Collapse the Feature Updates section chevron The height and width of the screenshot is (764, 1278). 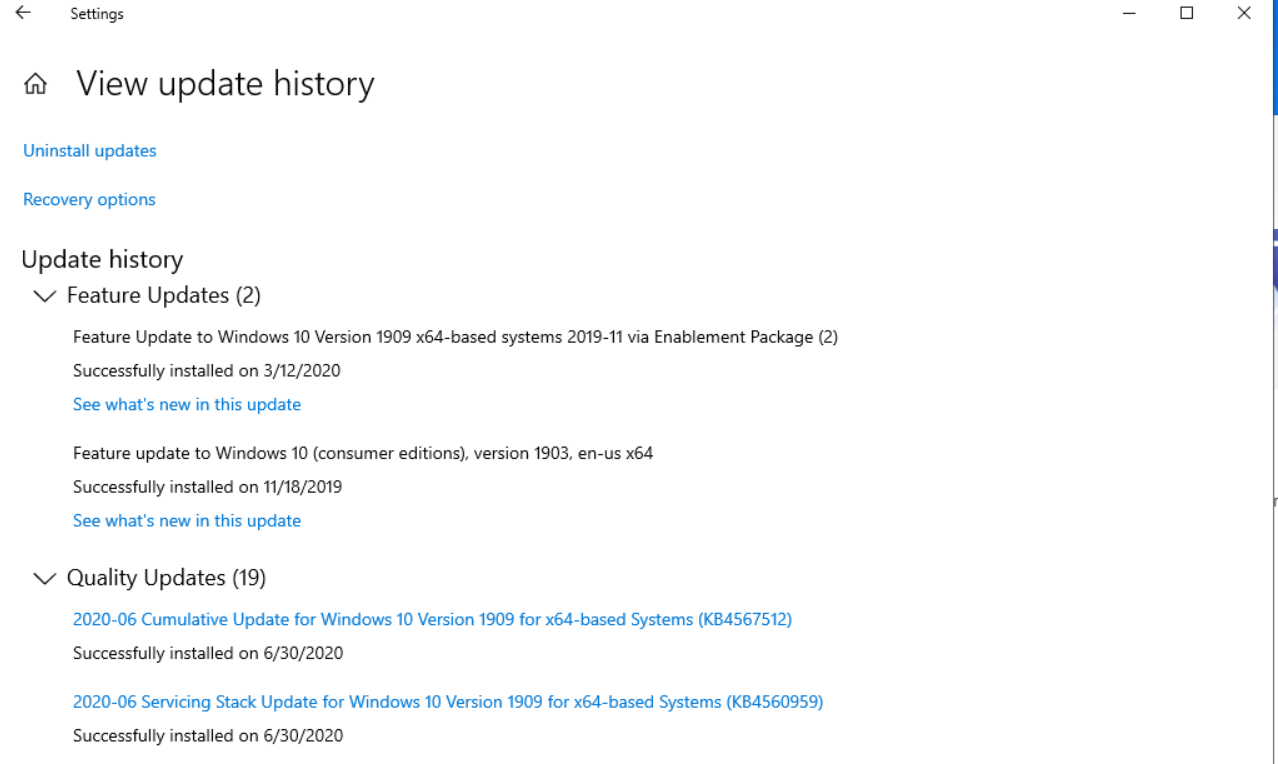pos(45,296)
